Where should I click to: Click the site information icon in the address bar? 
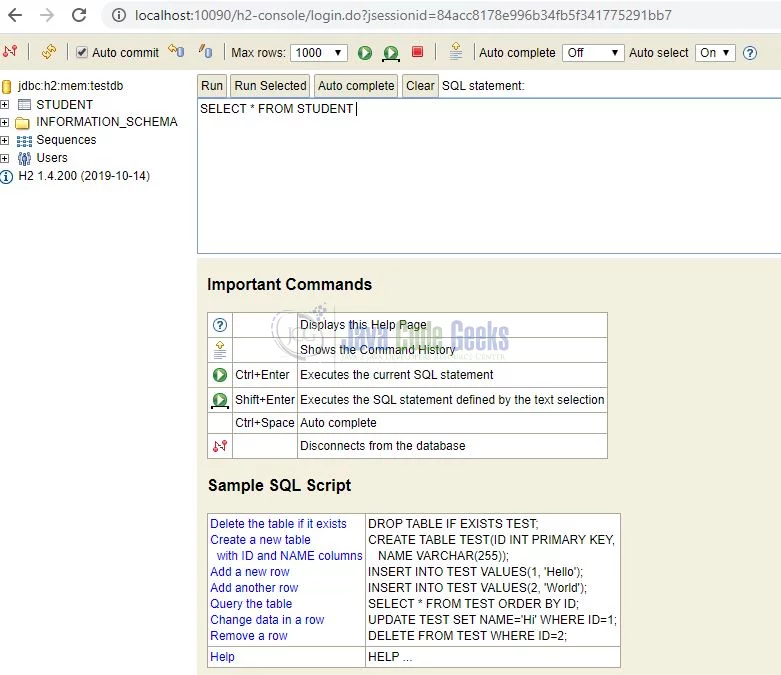click(x=119, y=15)
